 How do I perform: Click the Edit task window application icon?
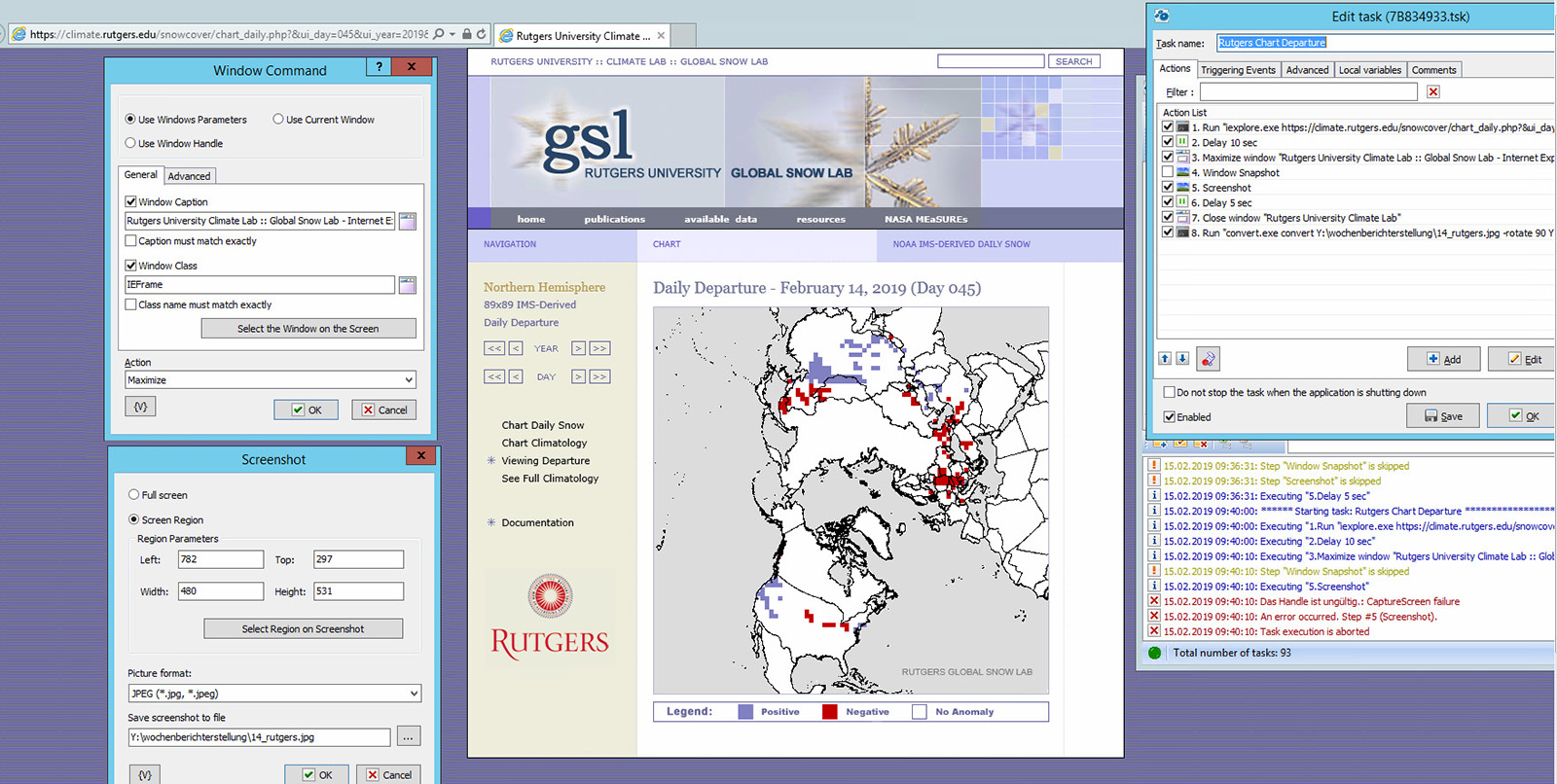pos(1161,16)
